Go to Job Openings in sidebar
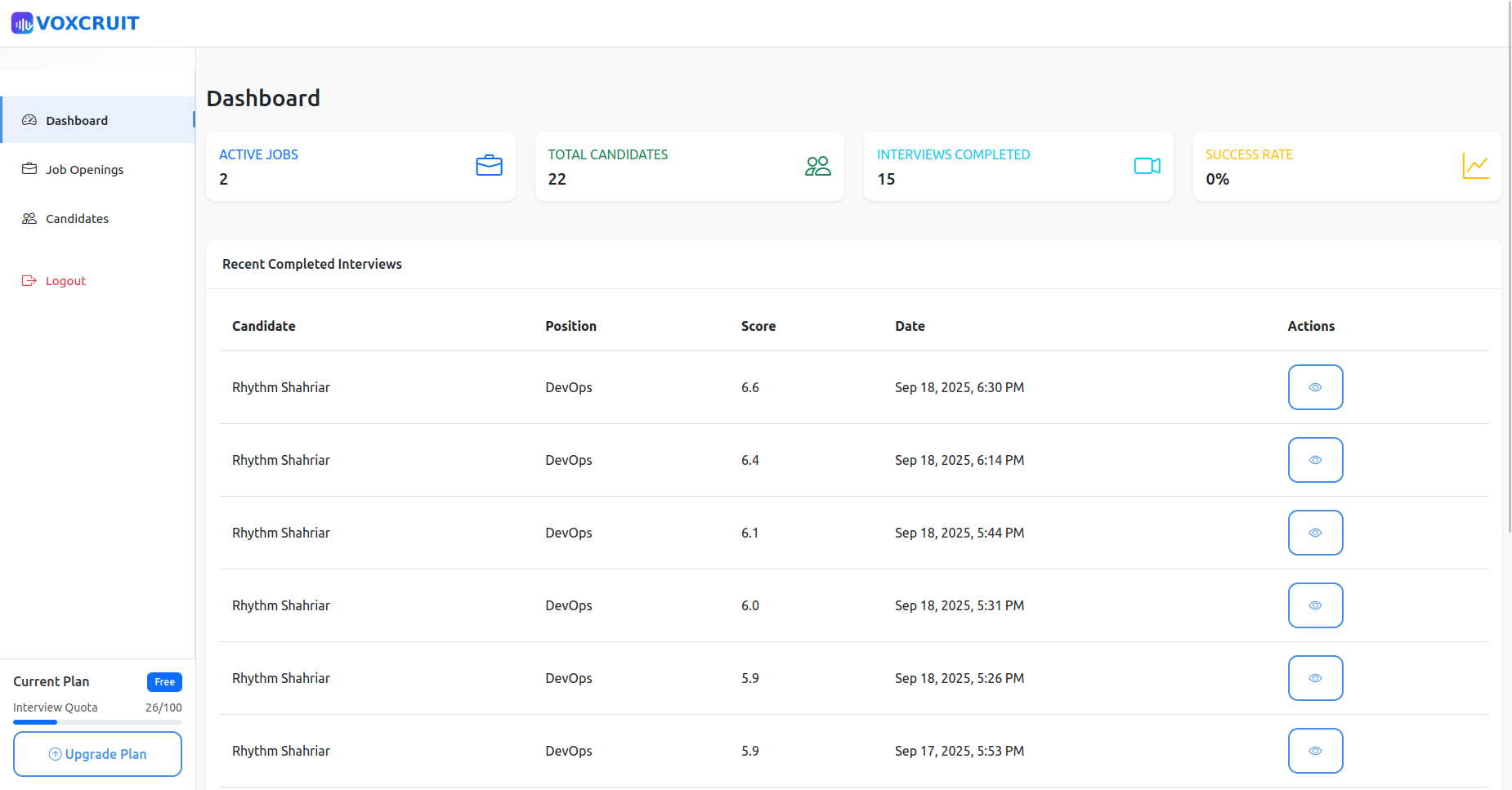Viewport: 1512px width, 790px height. (x=84, y=169)
